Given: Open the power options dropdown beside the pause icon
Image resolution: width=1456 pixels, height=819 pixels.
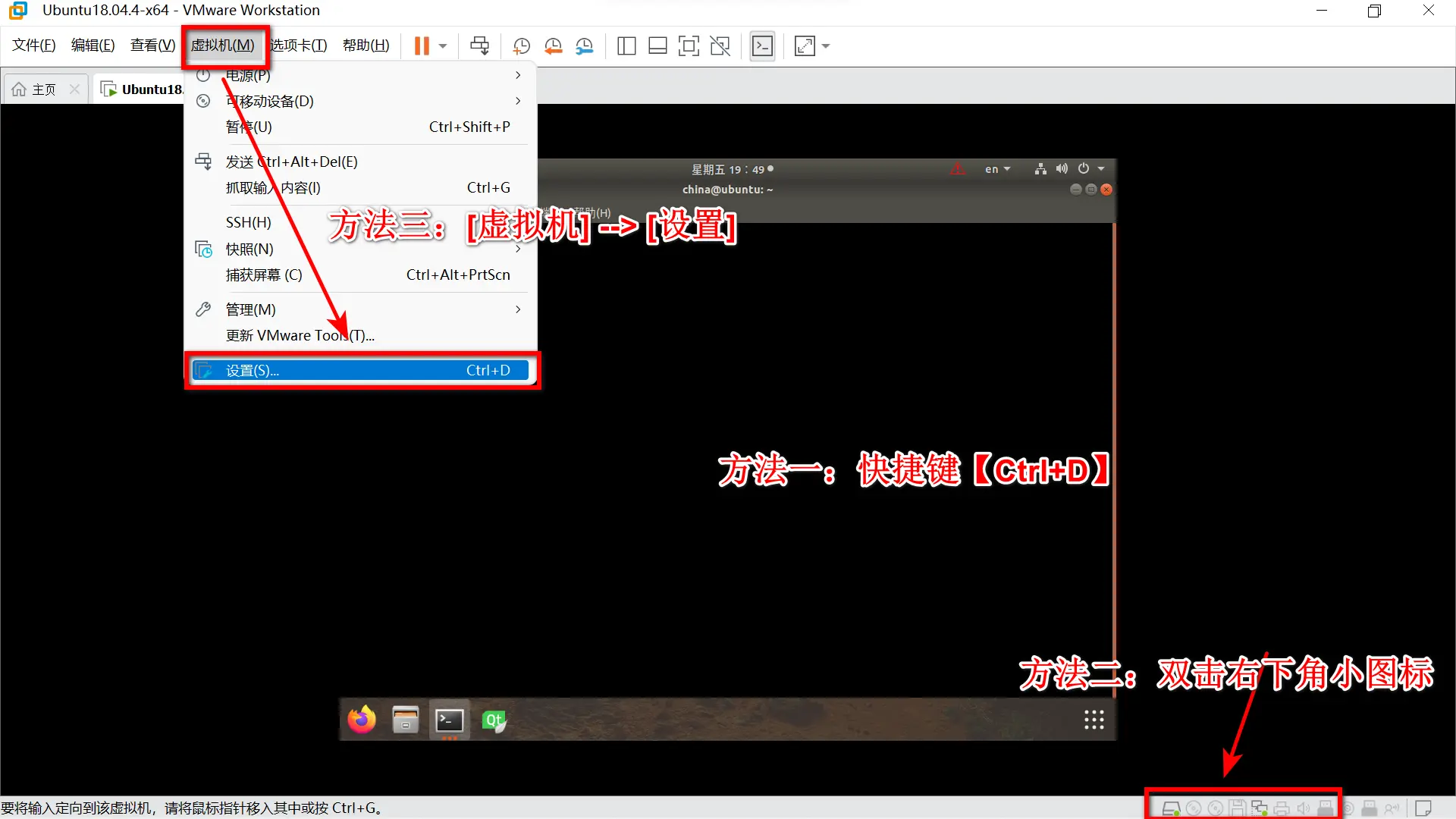Looking at the screenshot, I should pyautogui.click(x=443, y=46).
